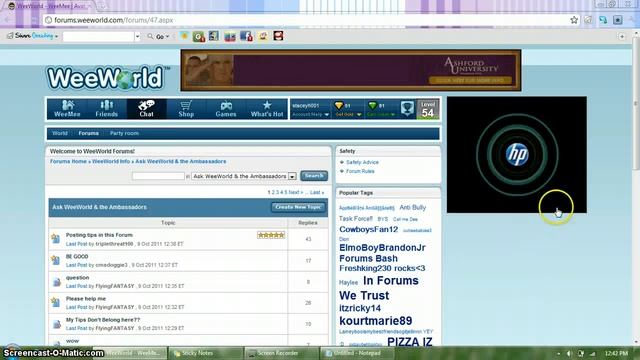The image size is (640, 360).
Task: Open 'My Tips Don't Belong here??' topic
Action: tap(103, 320)
